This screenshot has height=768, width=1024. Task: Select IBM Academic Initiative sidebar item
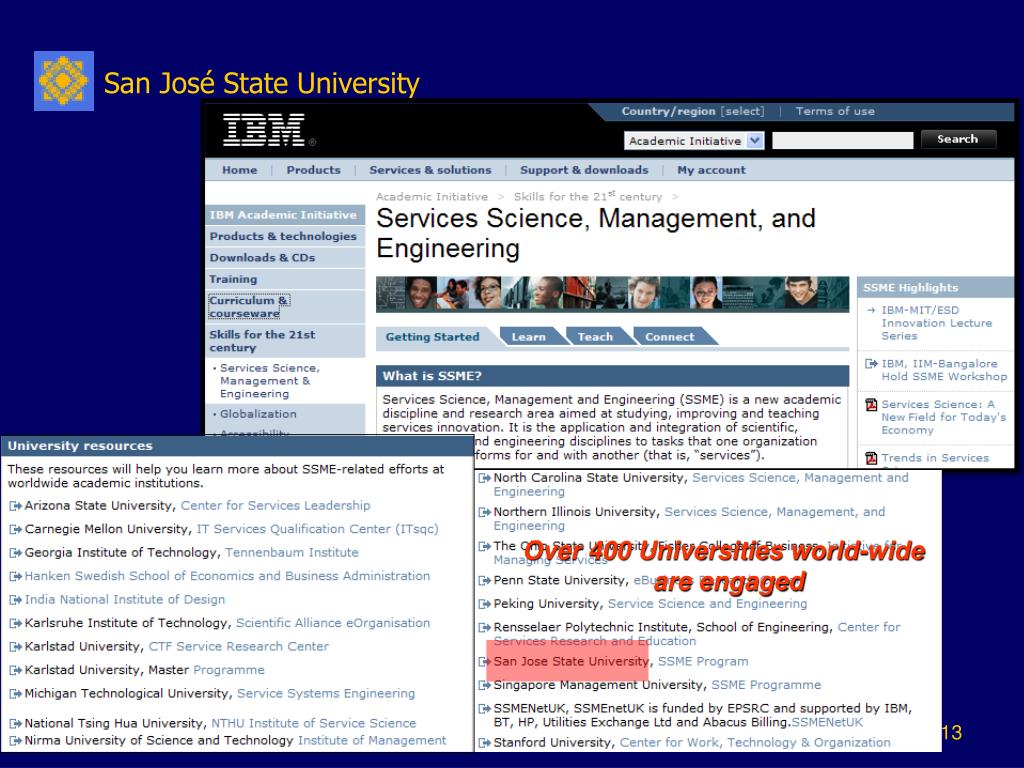pyautogui.click(x=285, y=215)
